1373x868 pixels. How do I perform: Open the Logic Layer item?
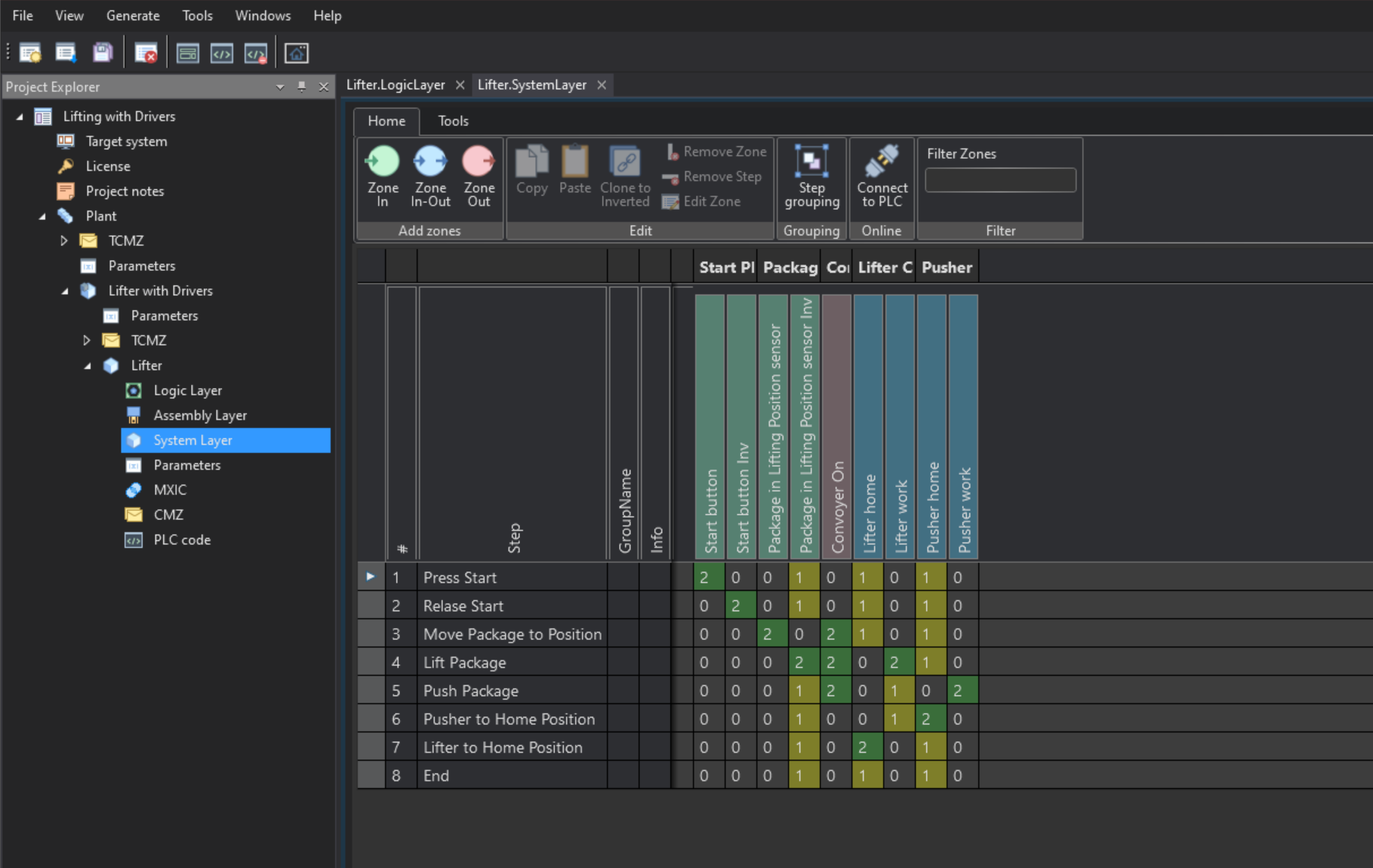[x=188, y=390]
